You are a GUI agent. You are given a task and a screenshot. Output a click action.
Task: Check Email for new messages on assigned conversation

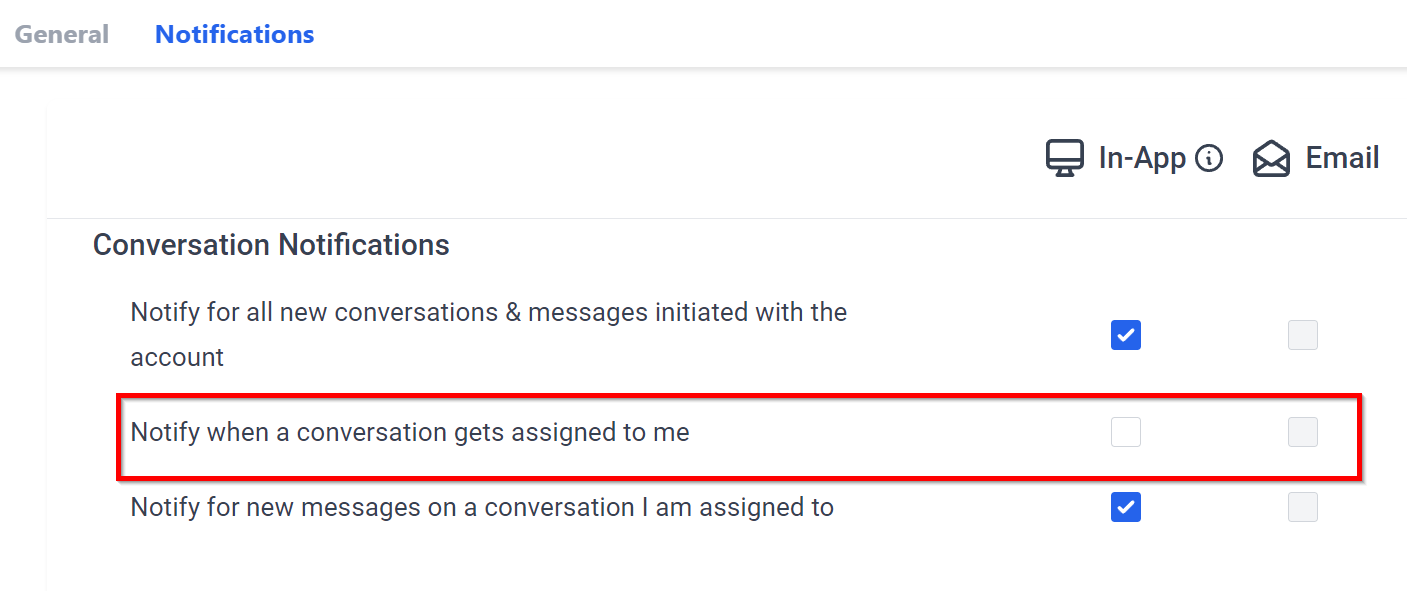click(1303, 507)
